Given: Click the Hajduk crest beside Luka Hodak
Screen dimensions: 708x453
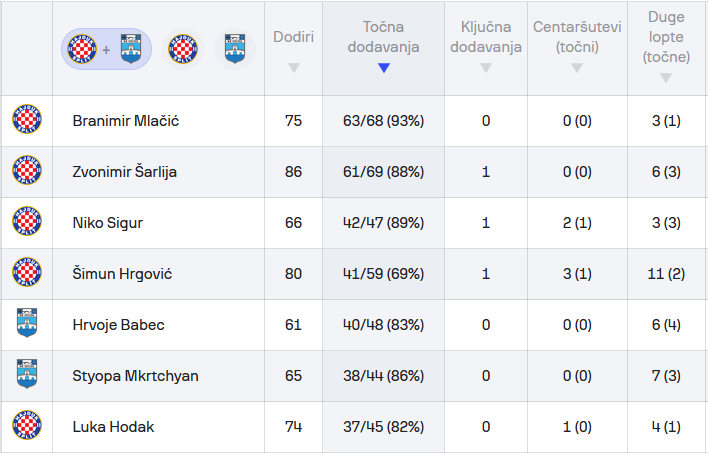Looking at the screenshot, I should 26,427.
